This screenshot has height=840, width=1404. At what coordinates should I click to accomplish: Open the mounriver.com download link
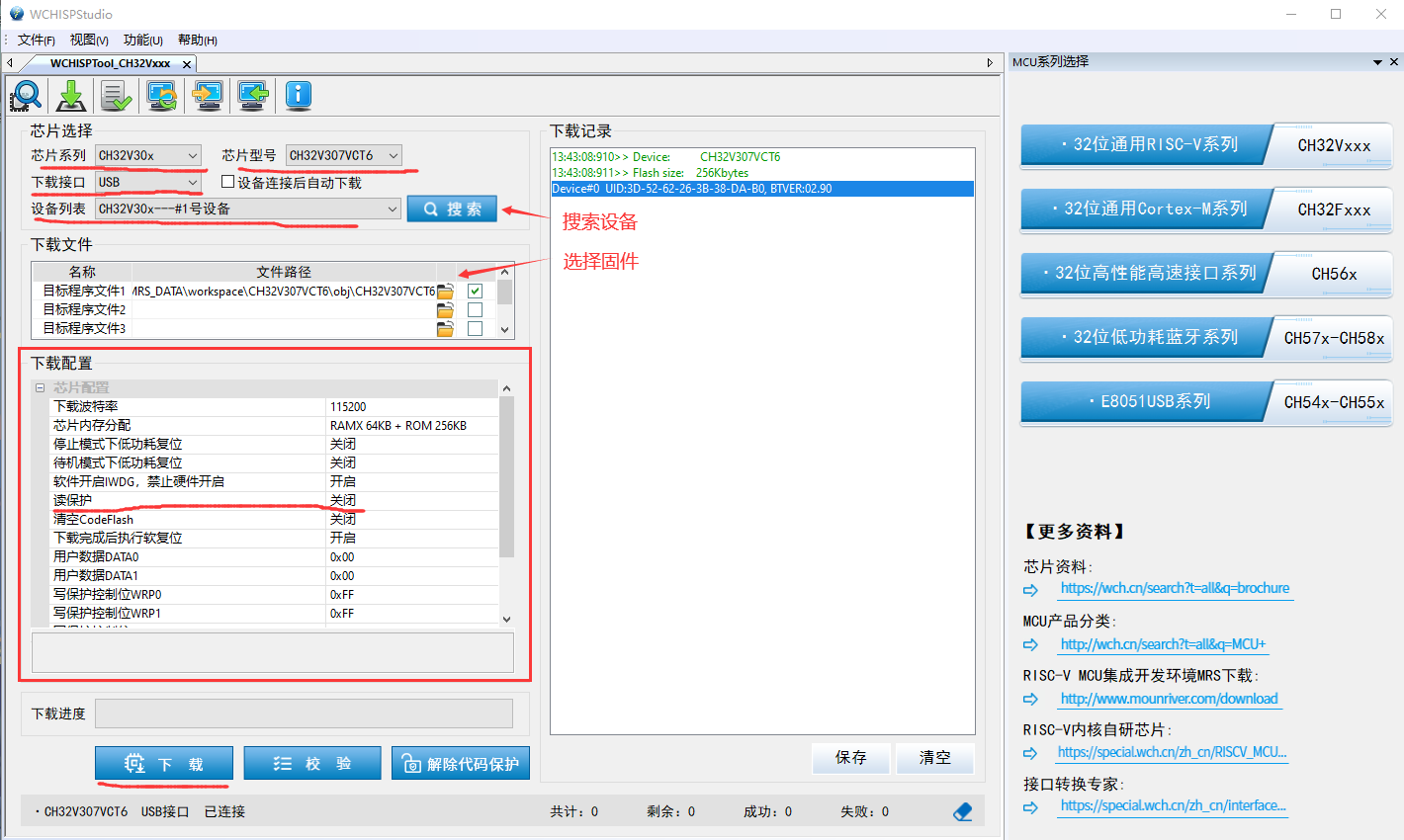click(1169, 699)
